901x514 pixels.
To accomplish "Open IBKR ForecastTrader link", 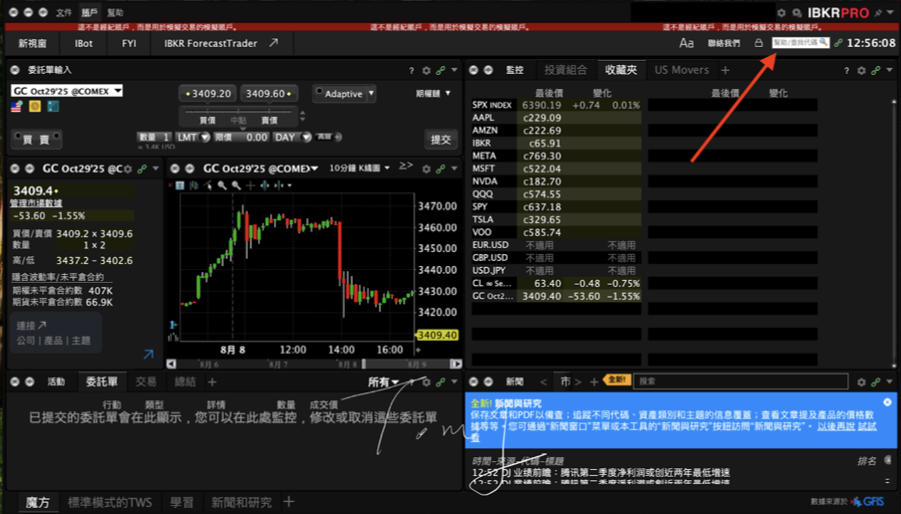I will pos(221,43).
